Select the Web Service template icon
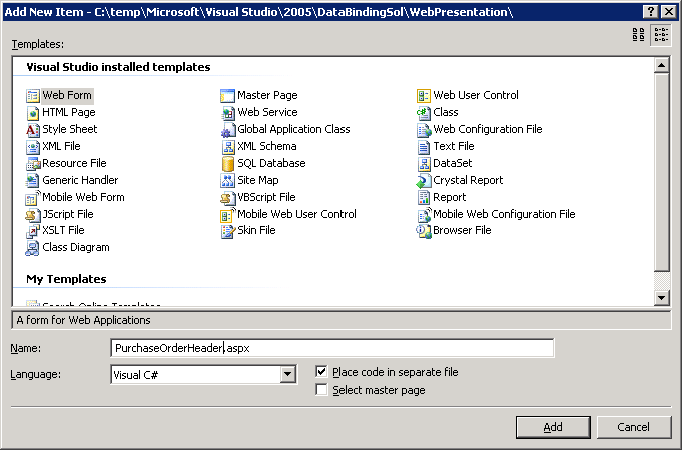The height and width of the screenshot is (450, 682). (227, 113)
